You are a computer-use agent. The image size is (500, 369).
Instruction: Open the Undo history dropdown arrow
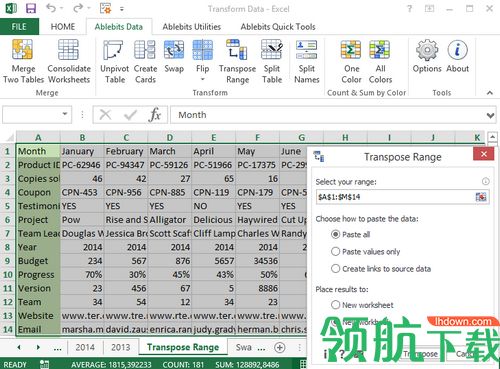tap(61, 9)
